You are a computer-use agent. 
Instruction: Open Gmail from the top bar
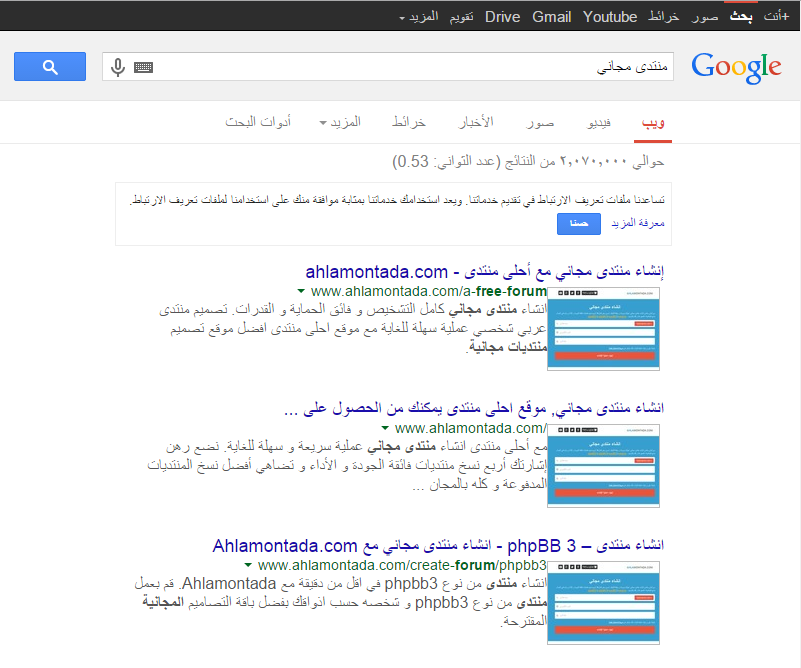click(552, 17)
